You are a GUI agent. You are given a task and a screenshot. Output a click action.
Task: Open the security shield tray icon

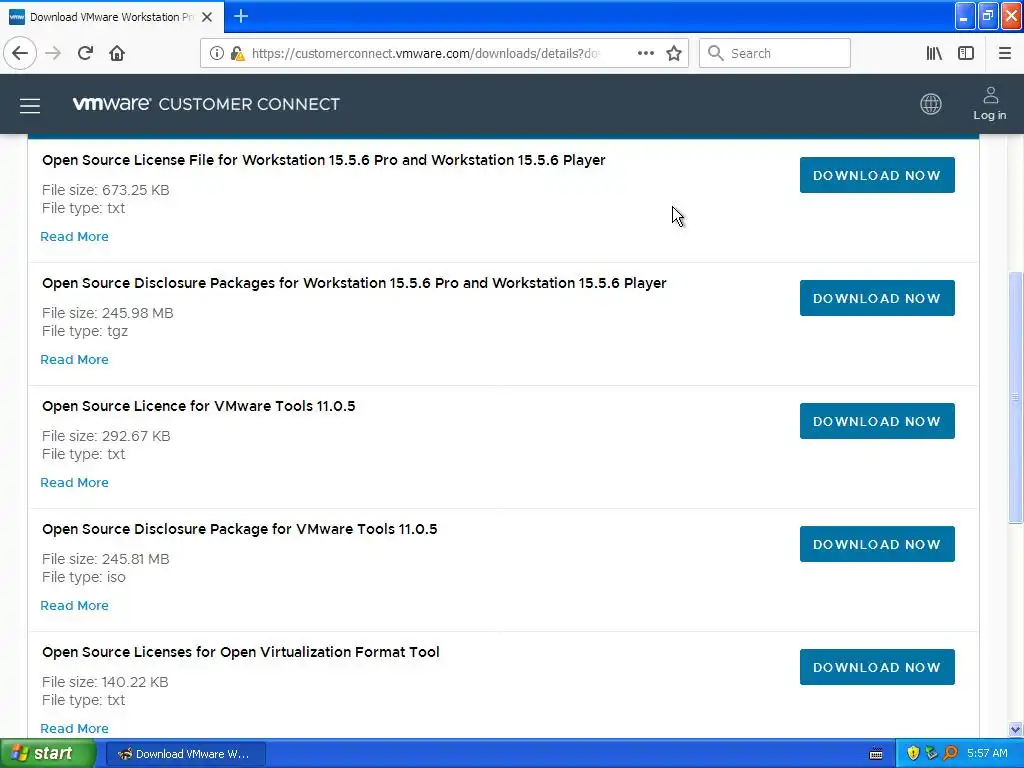click(x=913, y=754)
